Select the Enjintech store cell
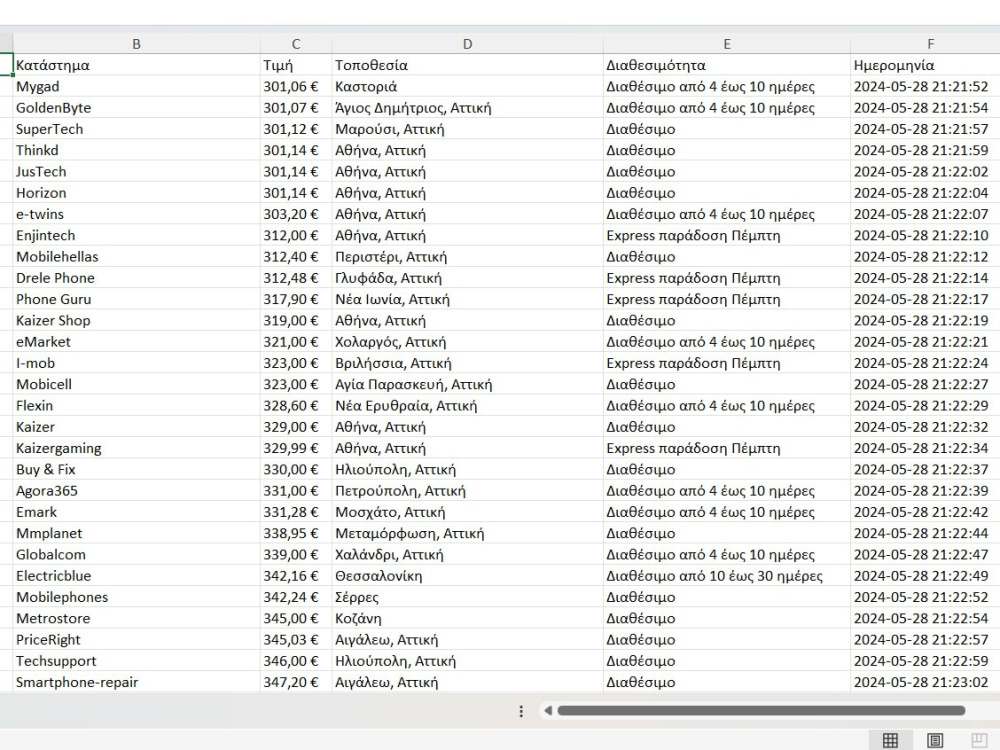 (136, 235)
